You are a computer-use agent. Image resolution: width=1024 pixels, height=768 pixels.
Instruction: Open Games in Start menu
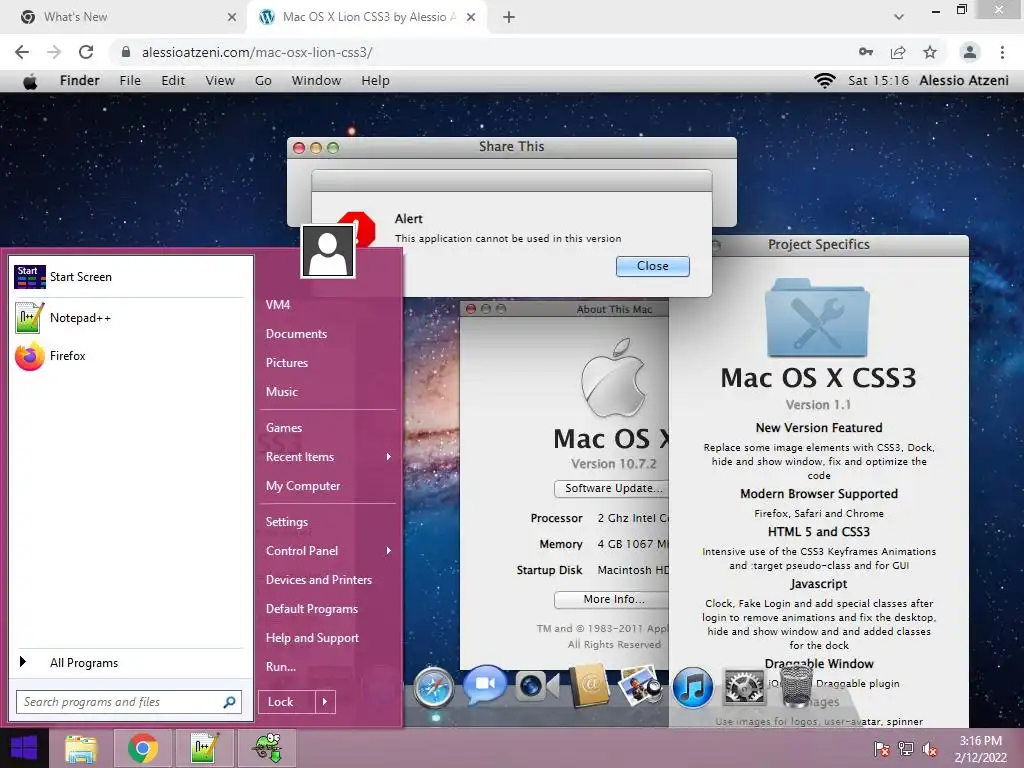click(x=283, y=428)
